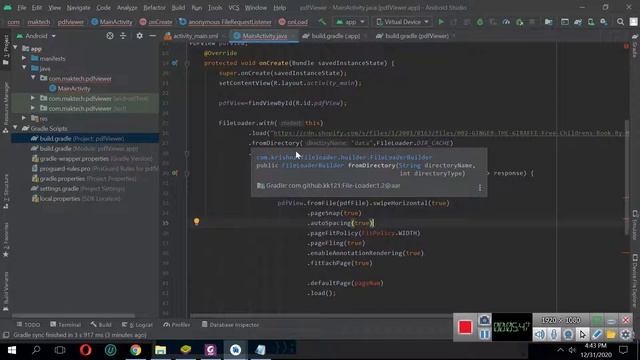Open the File menu
640x360 pixels.
coord(22,8)
